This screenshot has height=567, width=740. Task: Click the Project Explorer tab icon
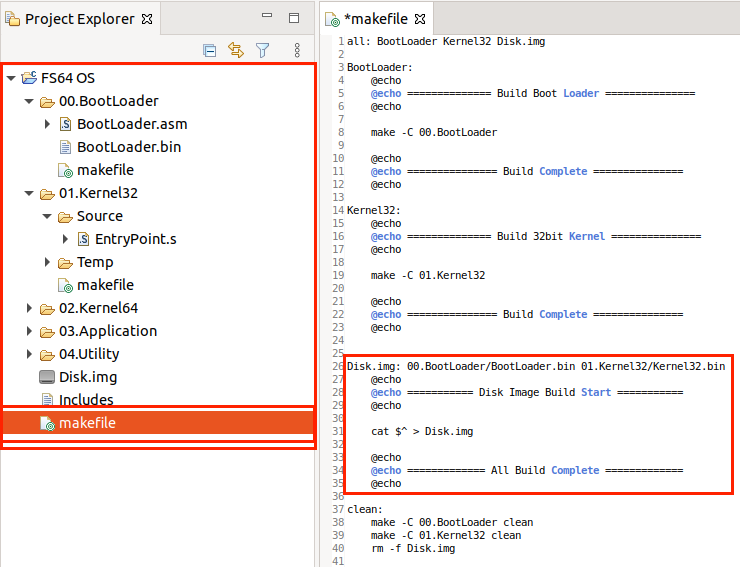click(x=12, y=19)
